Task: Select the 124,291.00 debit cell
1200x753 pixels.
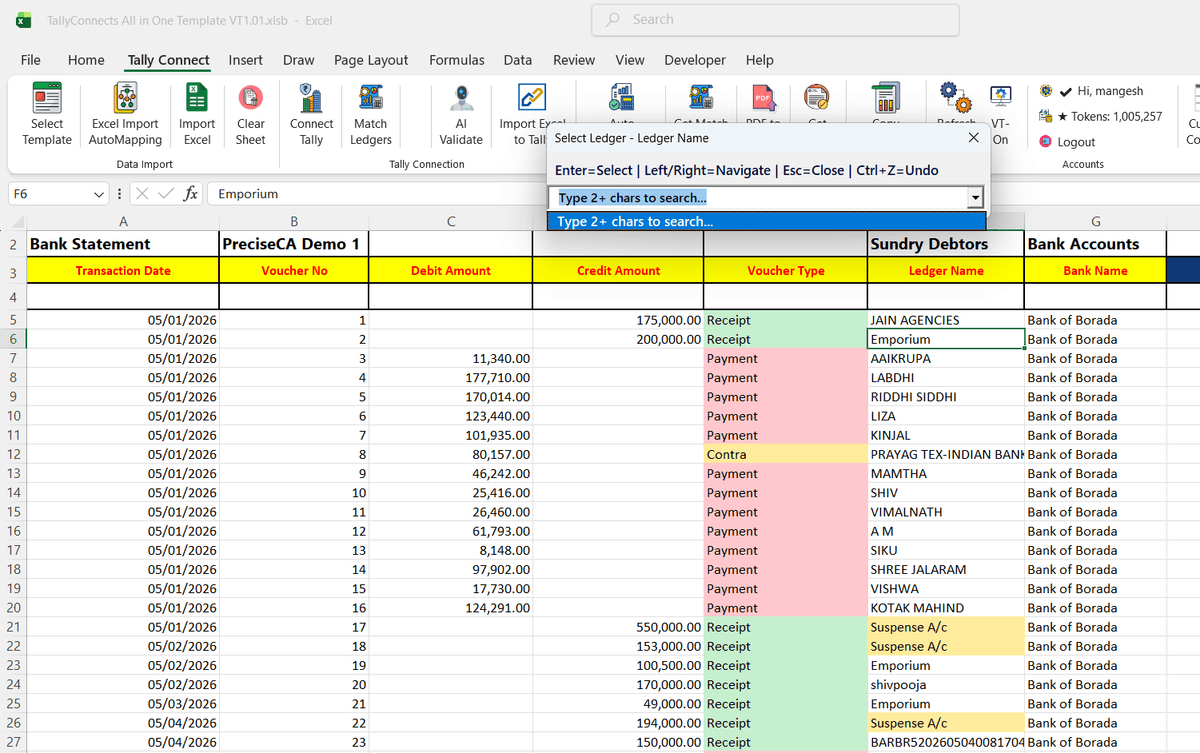Action: pos(450,608)
